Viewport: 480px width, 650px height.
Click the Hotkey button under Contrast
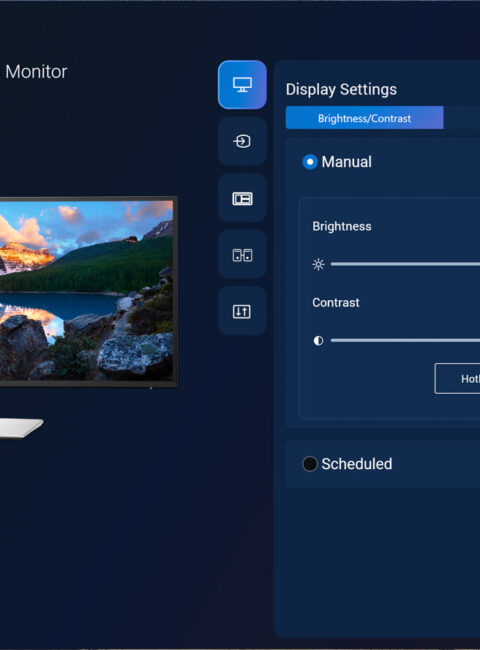click(x=457, y=378)
